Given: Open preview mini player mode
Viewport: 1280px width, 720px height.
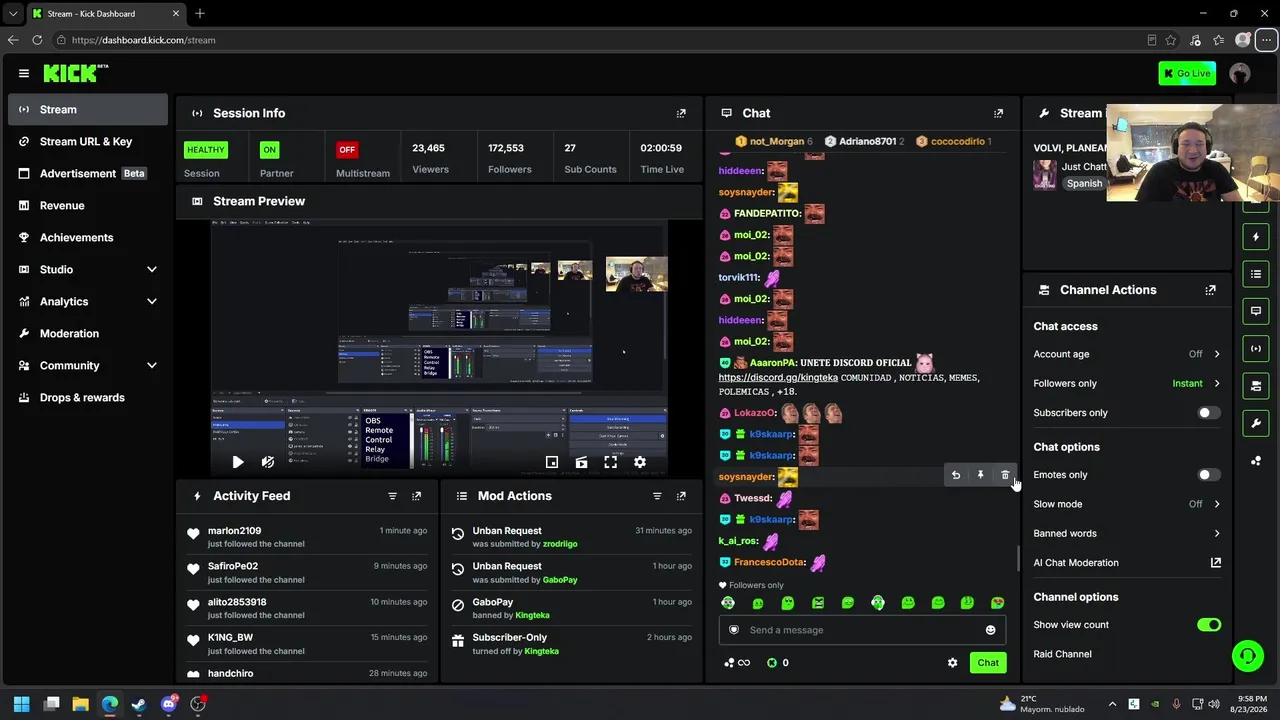Looking at the screenshot, I should pos(552,462).
